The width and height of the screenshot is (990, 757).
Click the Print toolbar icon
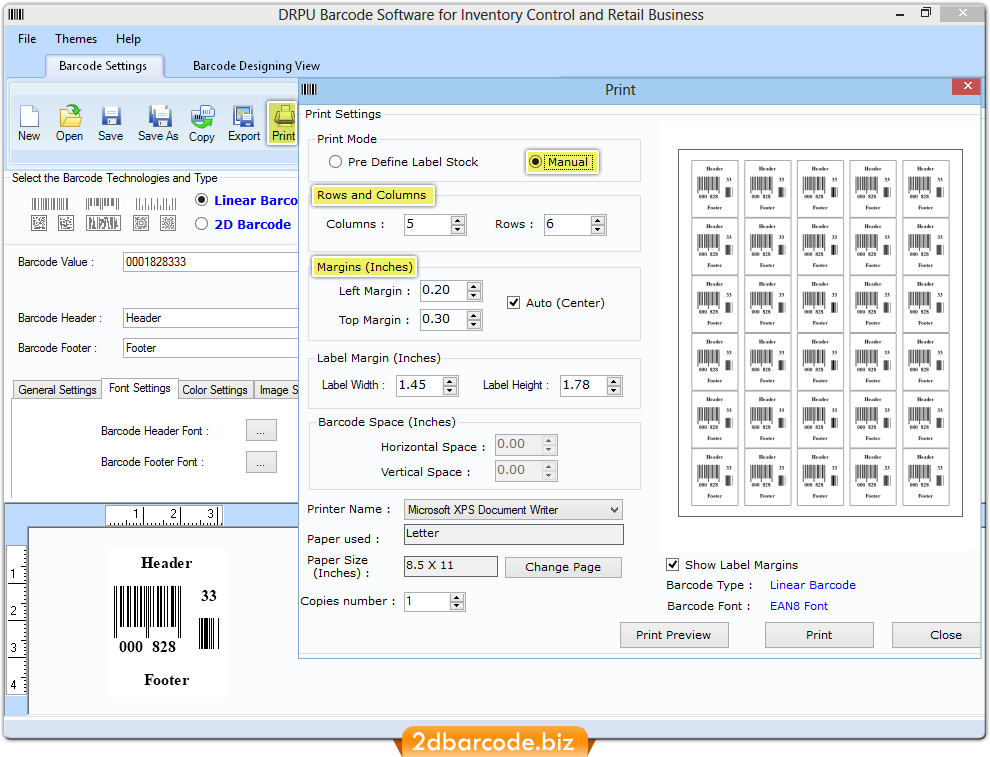(283, 123)
